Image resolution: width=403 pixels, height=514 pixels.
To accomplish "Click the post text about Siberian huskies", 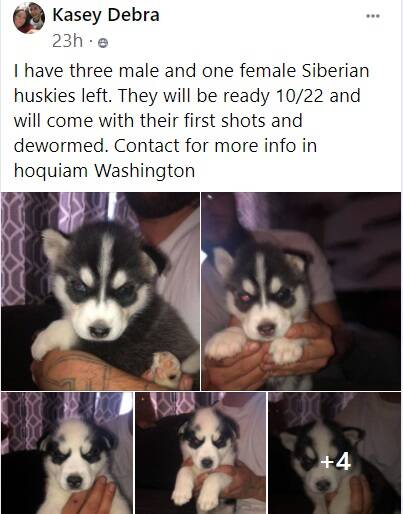I will click(x=192, y=120).
